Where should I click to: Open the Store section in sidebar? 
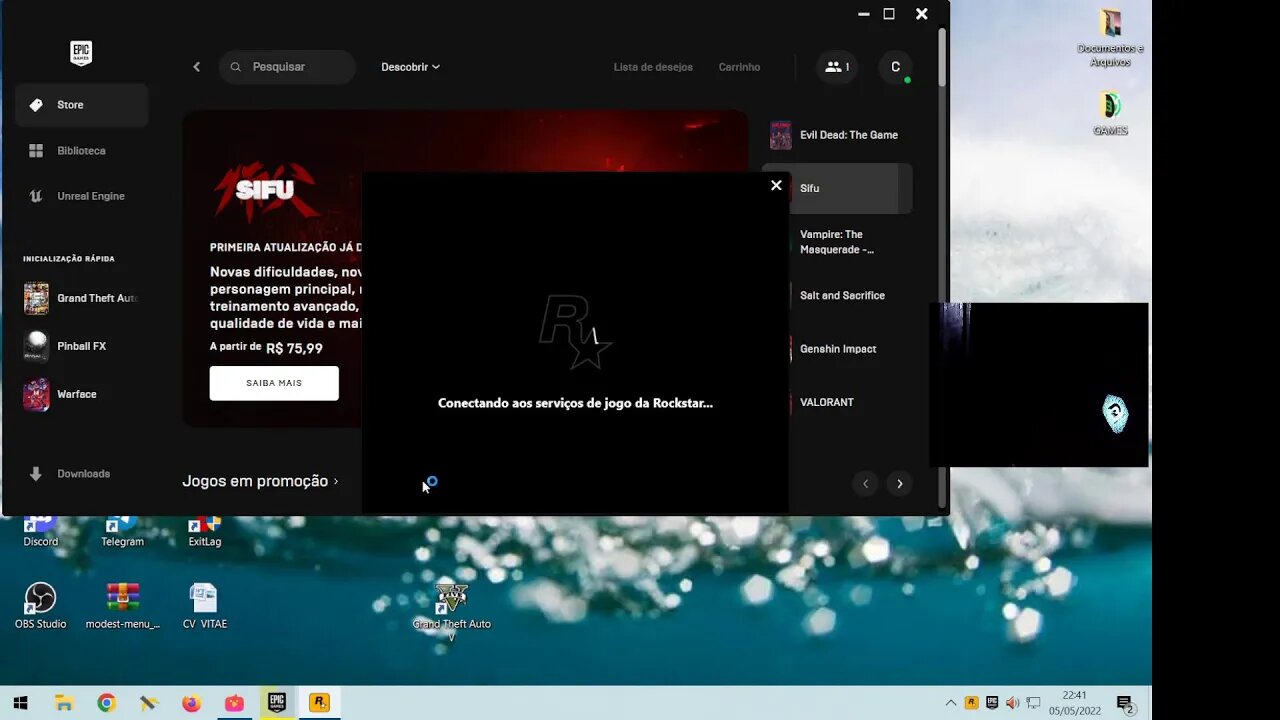pos(81,105)
